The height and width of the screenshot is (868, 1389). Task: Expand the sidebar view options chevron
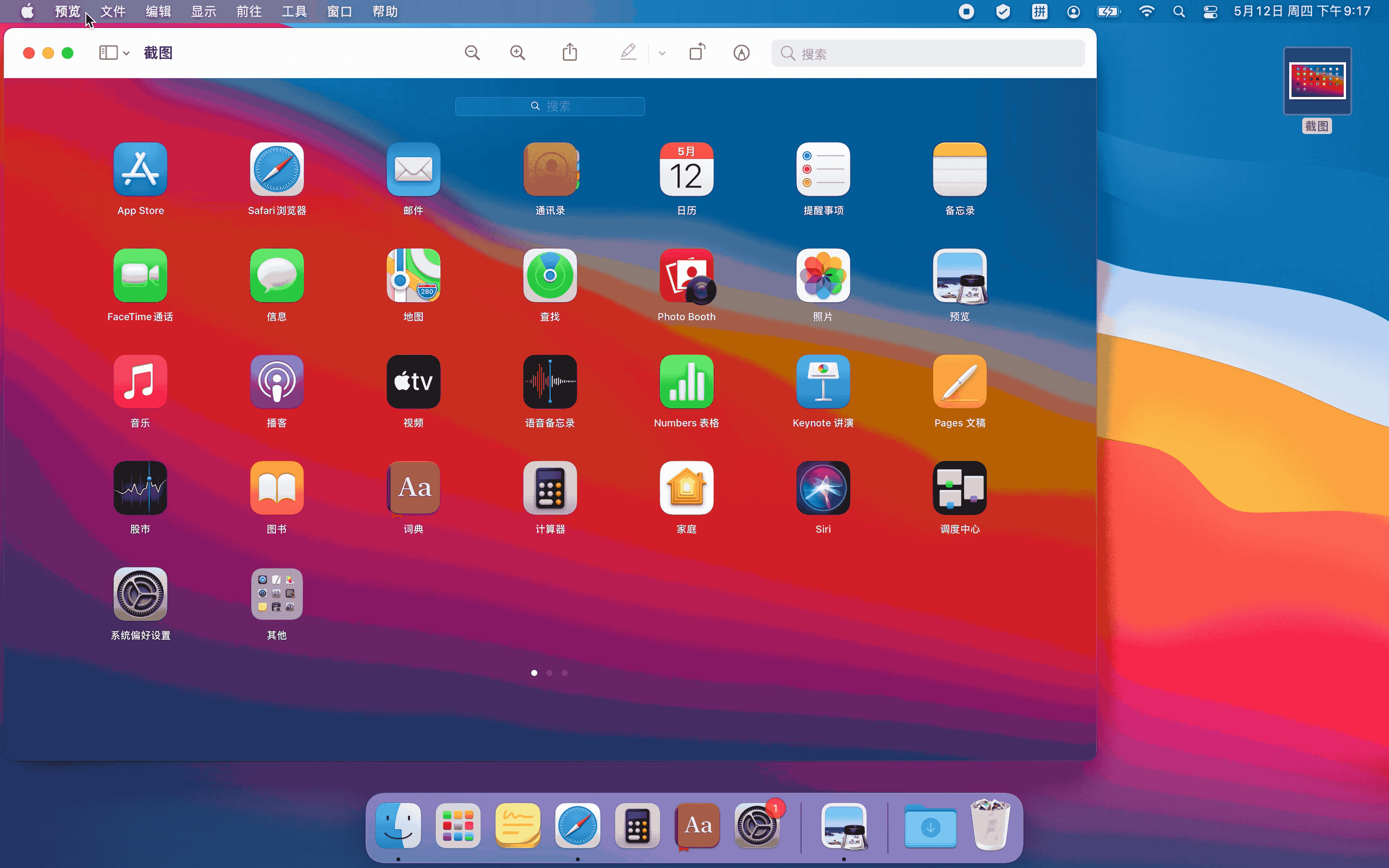coord(126,54)
